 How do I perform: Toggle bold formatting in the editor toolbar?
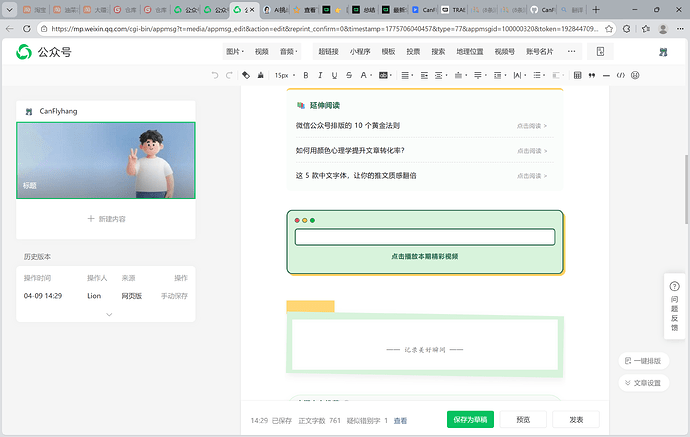click(306, 75)
